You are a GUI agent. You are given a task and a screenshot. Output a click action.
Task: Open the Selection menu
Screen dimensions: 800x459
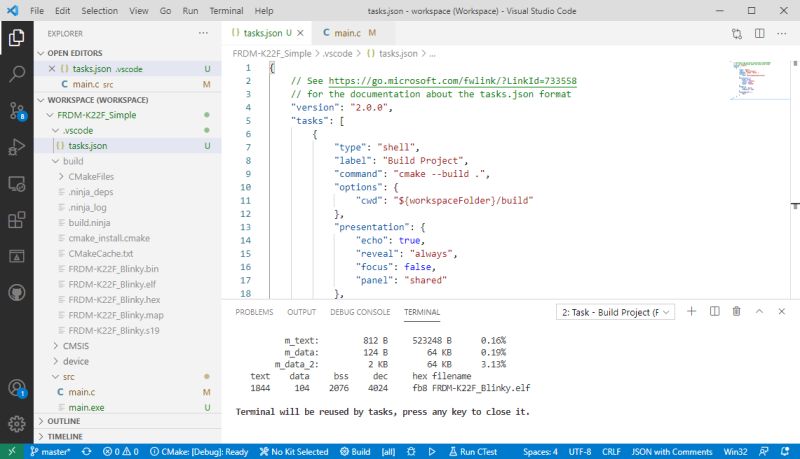(99, 11)
